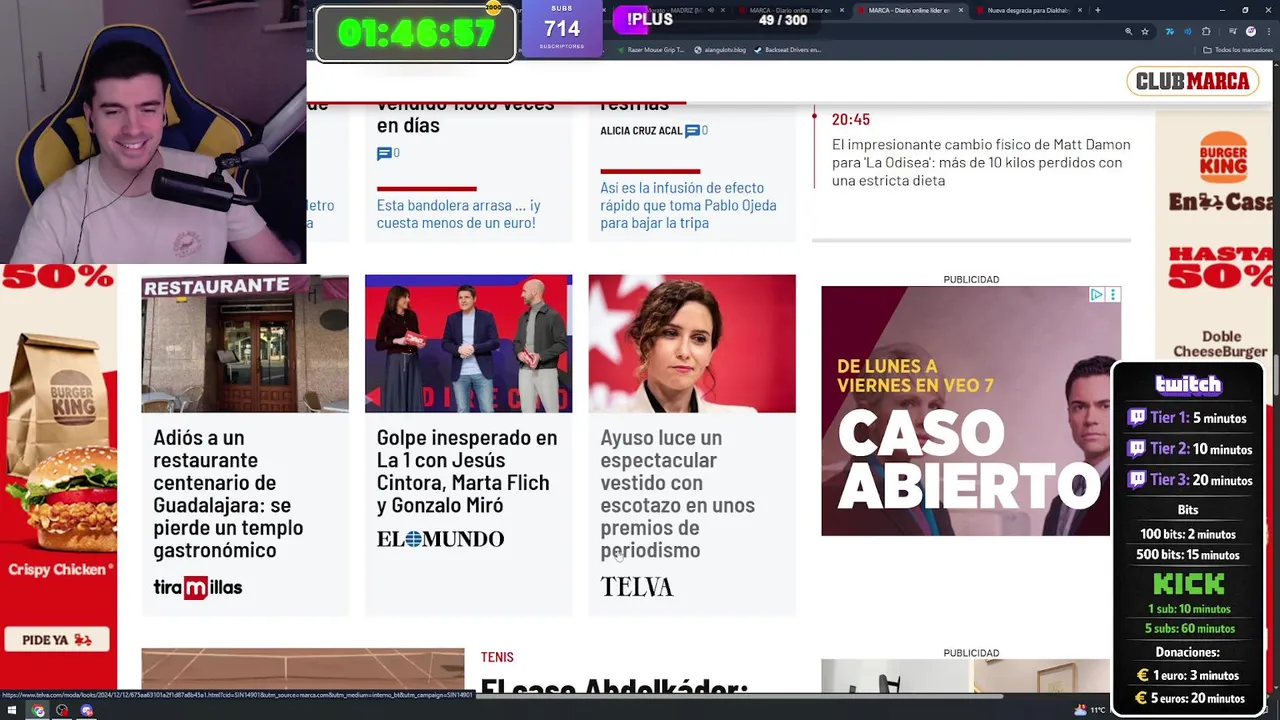Open the OBS app in taskbar
Image resolution: width=1280 pixels, height=720 pixels.
point(62,711)
